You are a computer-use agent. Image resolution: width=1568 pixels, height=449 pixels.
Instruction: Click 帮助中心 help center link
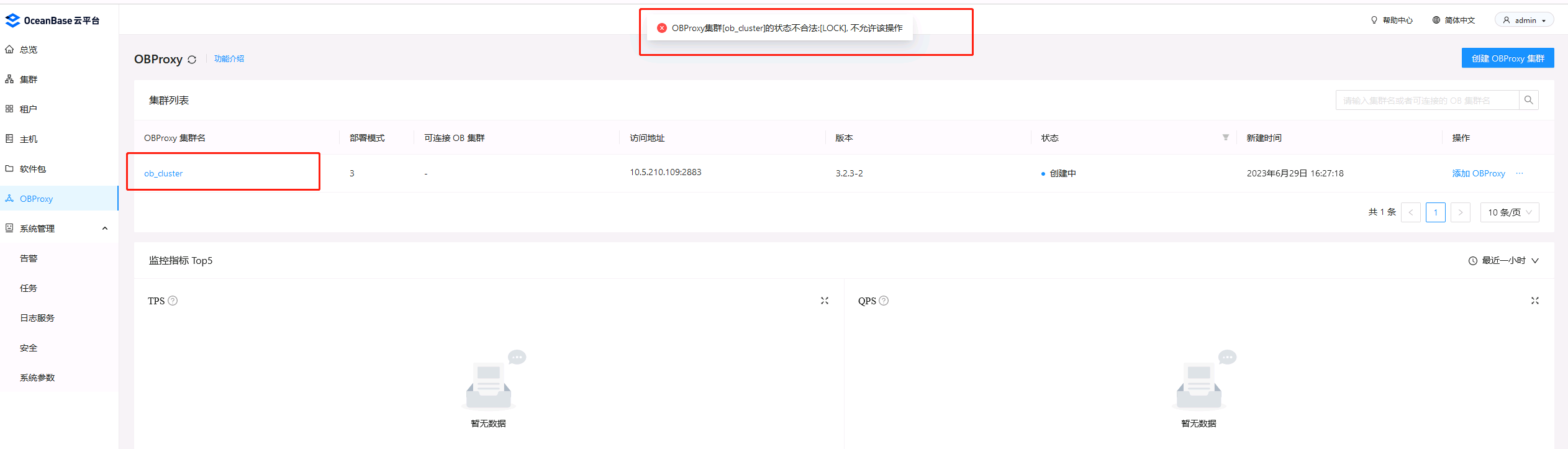[x=1397, y=20]
